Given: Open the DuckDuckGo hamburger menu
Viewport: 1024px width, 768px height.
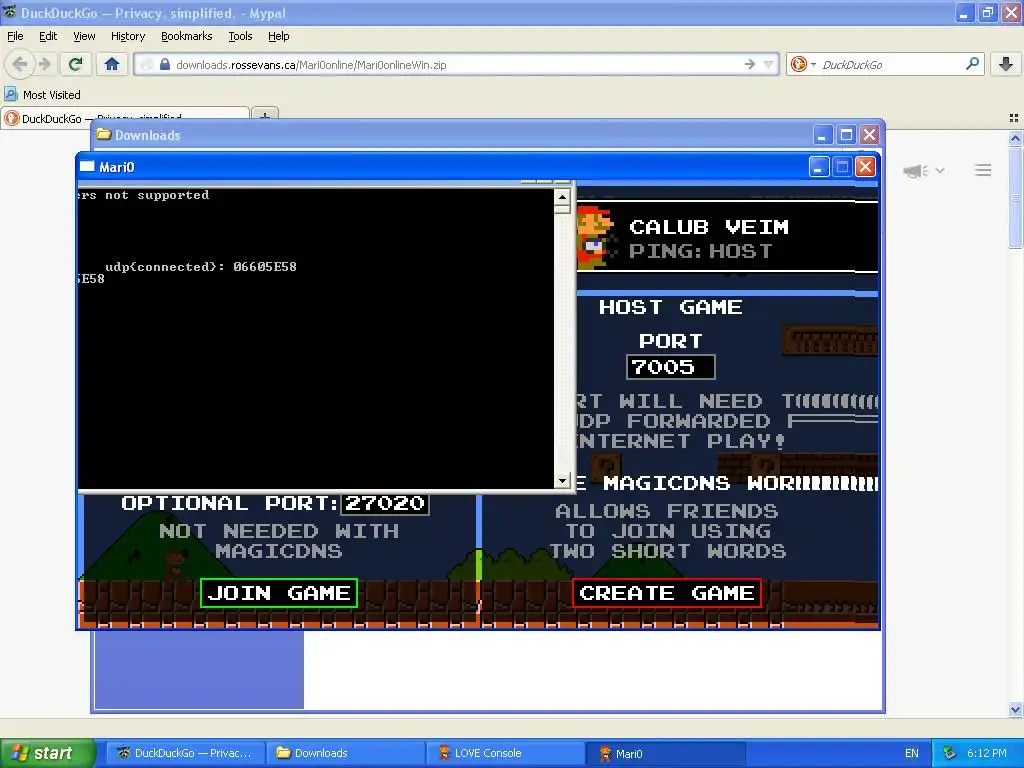Looking at the screenshot, I should tap(983, 170).
